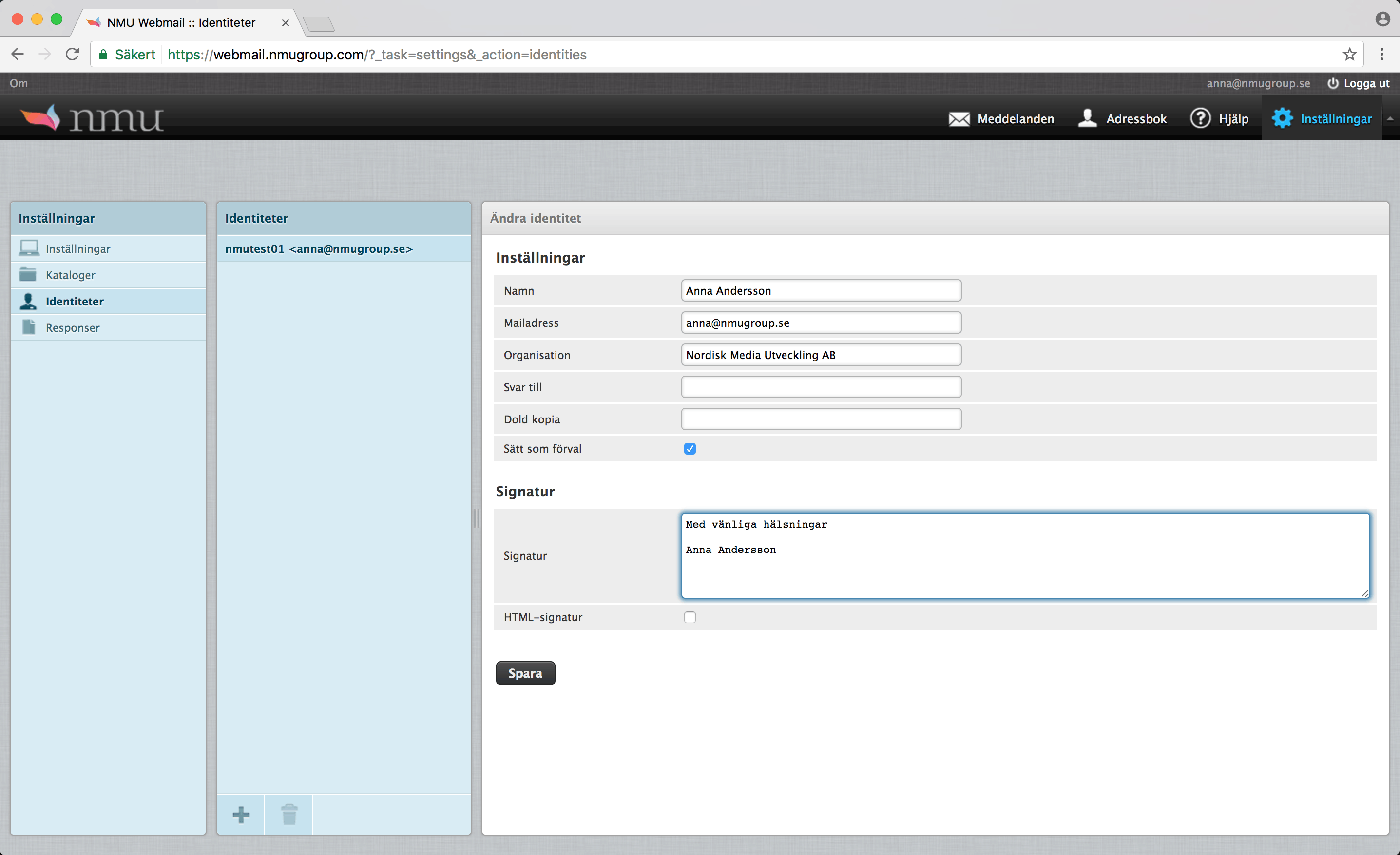Open Inställningar (Settings) gear icon
This screenshot has height=855, width=1400.
pyautogui.click(x=1281, y=119)
